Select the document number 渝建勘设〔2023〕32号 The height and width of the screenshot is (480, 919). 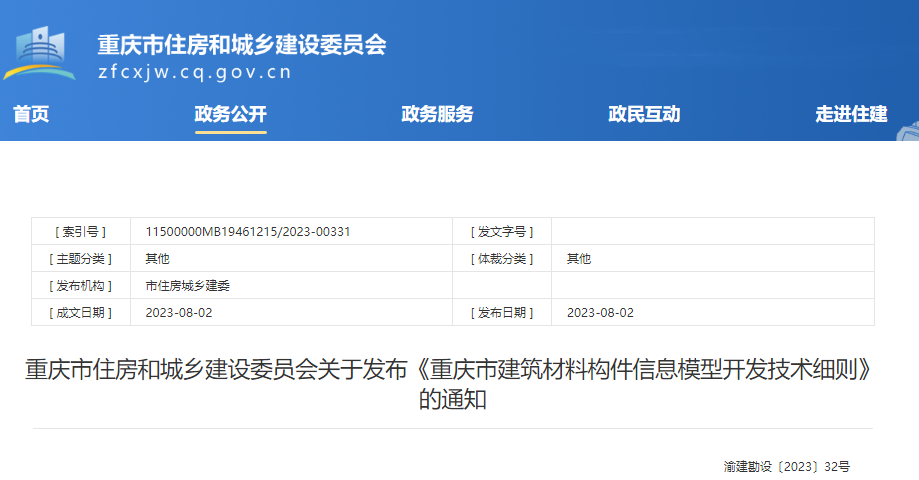(787, 467)
